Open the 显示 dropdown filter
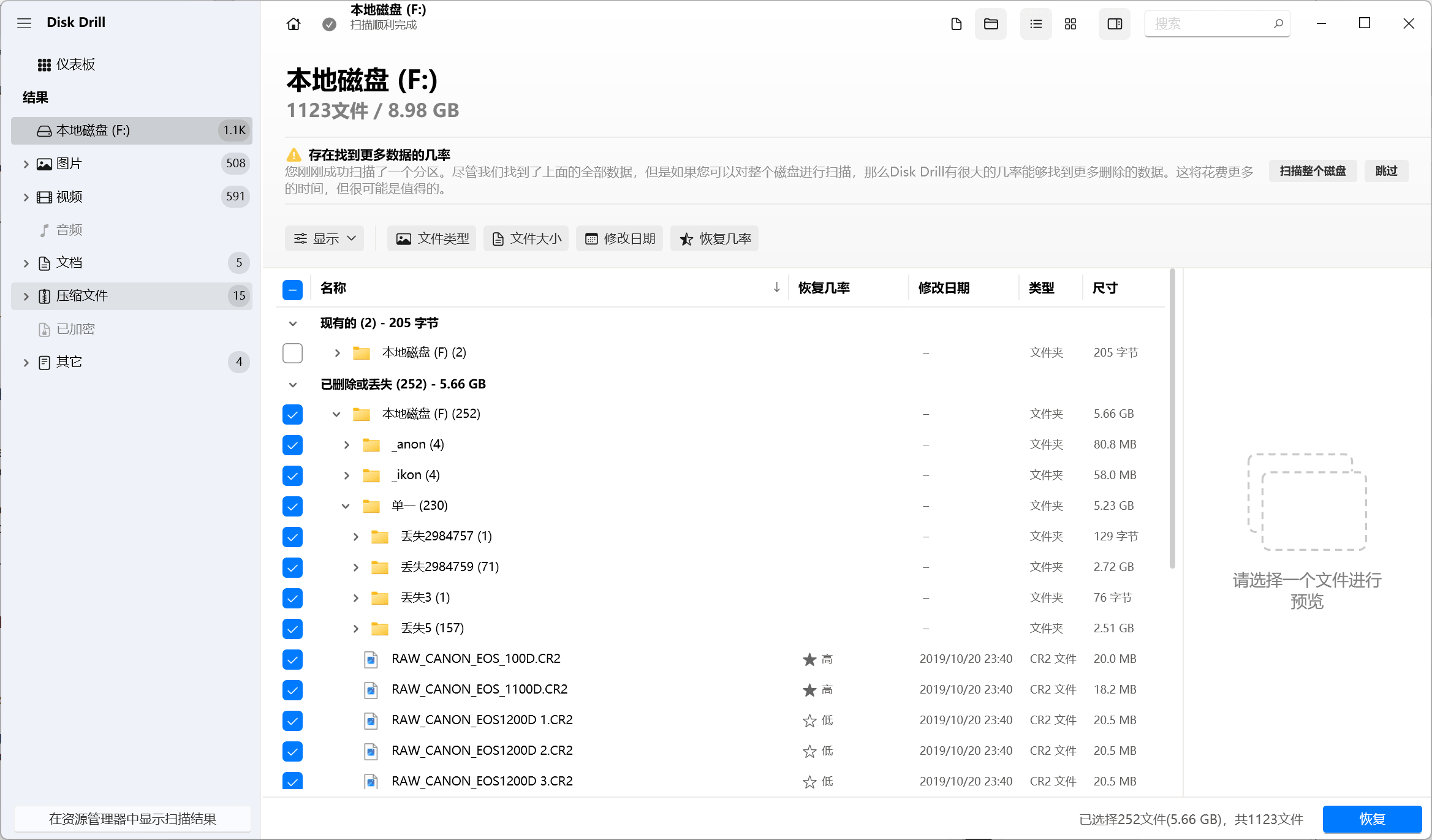1432x840 pixels. click(x=325, y=238)
